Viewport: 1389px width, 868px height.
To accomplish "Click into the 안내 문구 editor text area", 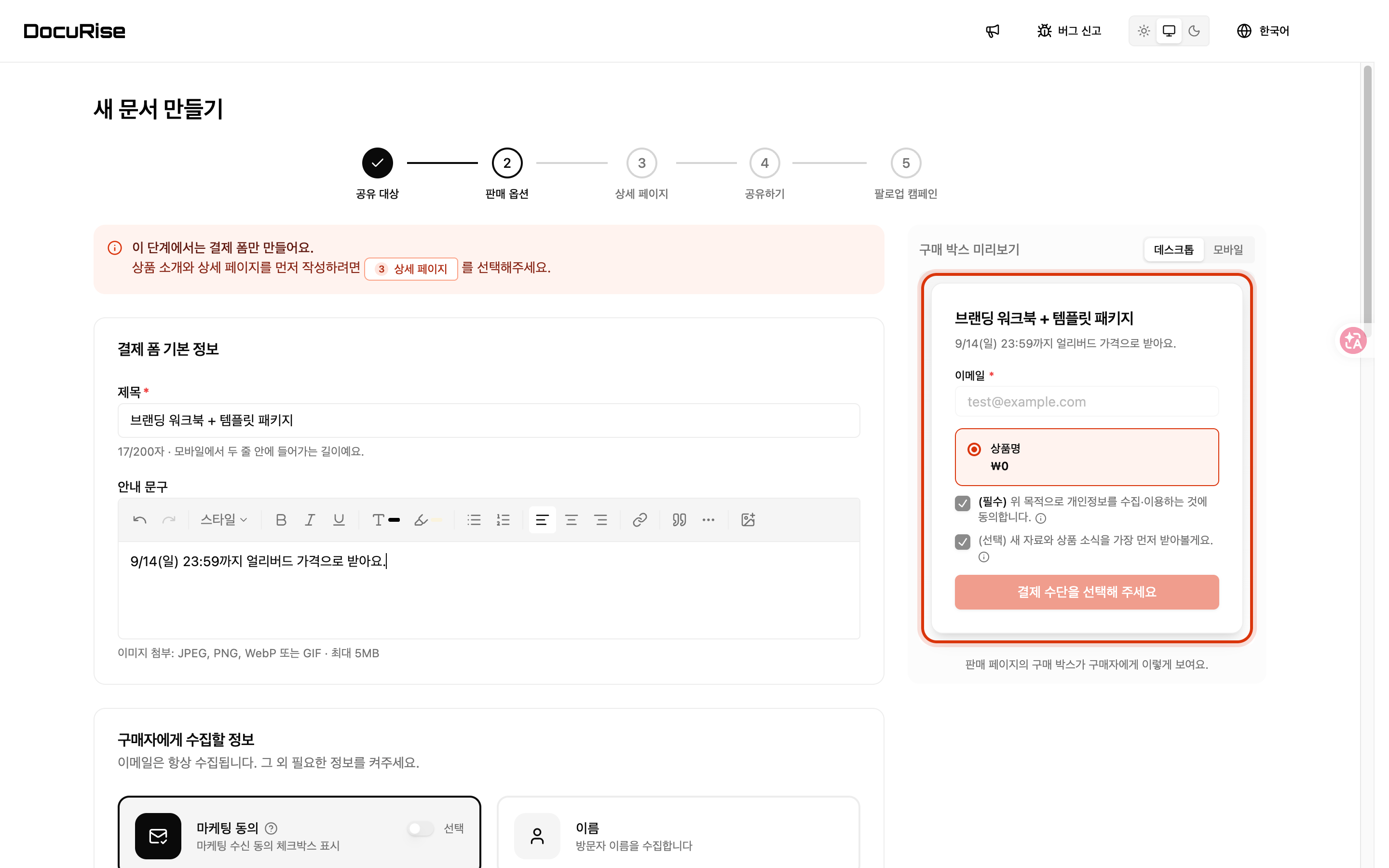I will (489, 590).
